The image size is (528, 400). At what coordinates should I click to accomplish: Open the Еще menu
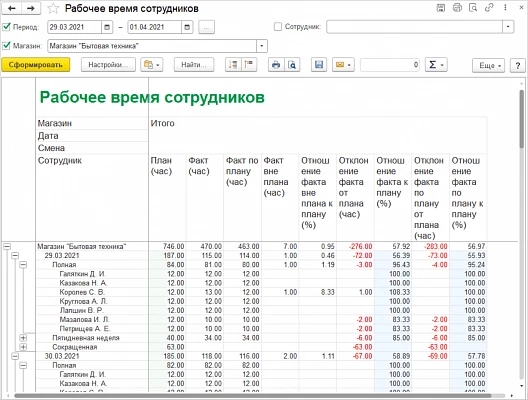pos(489,65)
